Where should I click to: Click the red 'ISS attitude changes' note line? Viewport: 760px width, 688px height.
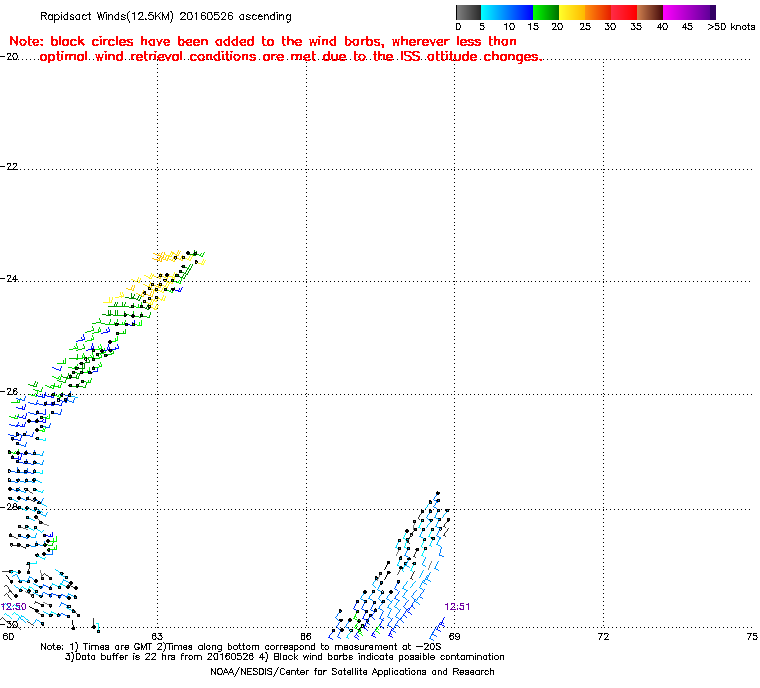coord(290,57)
